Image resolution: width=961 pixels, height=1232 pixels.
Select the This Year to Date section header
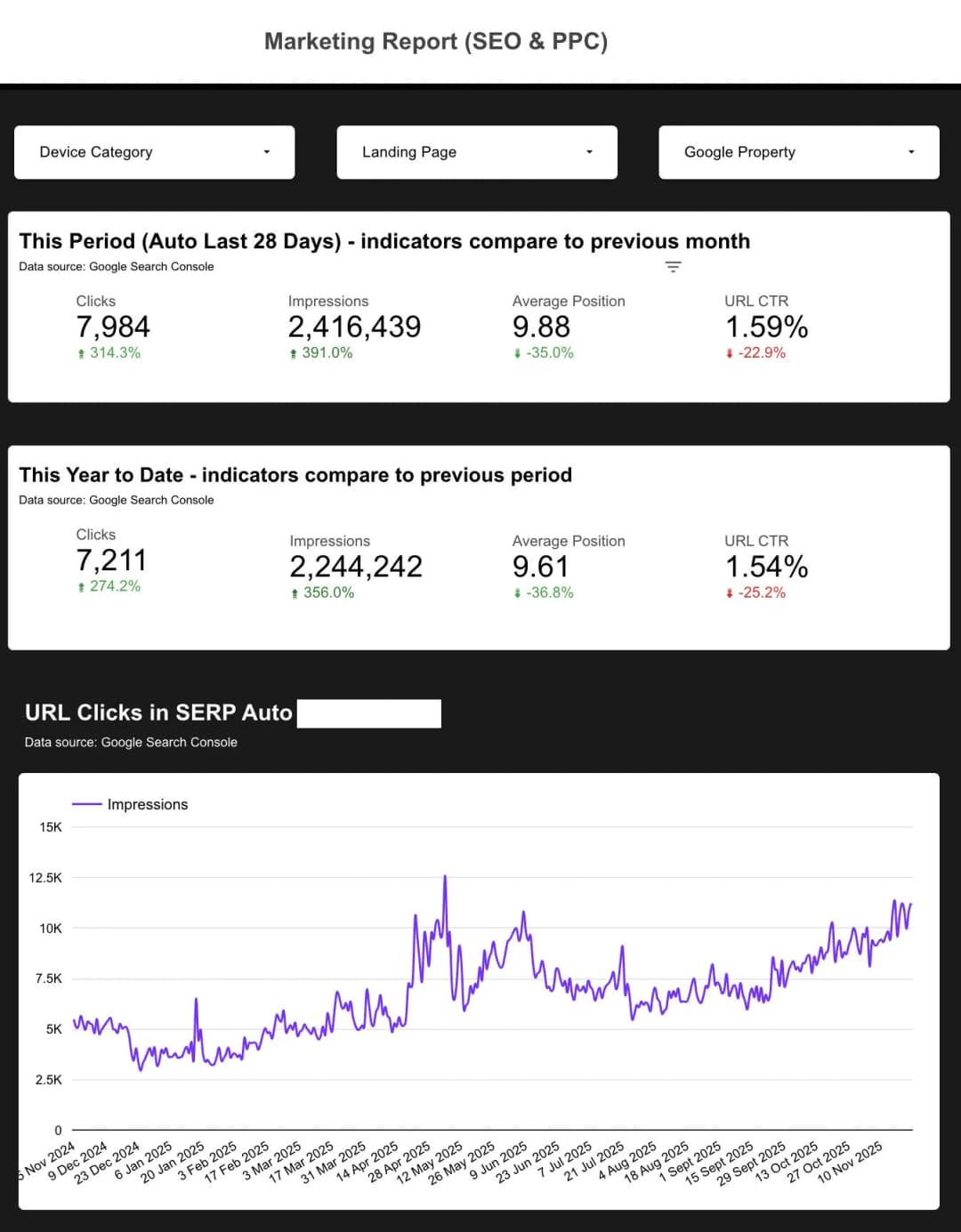295,474
